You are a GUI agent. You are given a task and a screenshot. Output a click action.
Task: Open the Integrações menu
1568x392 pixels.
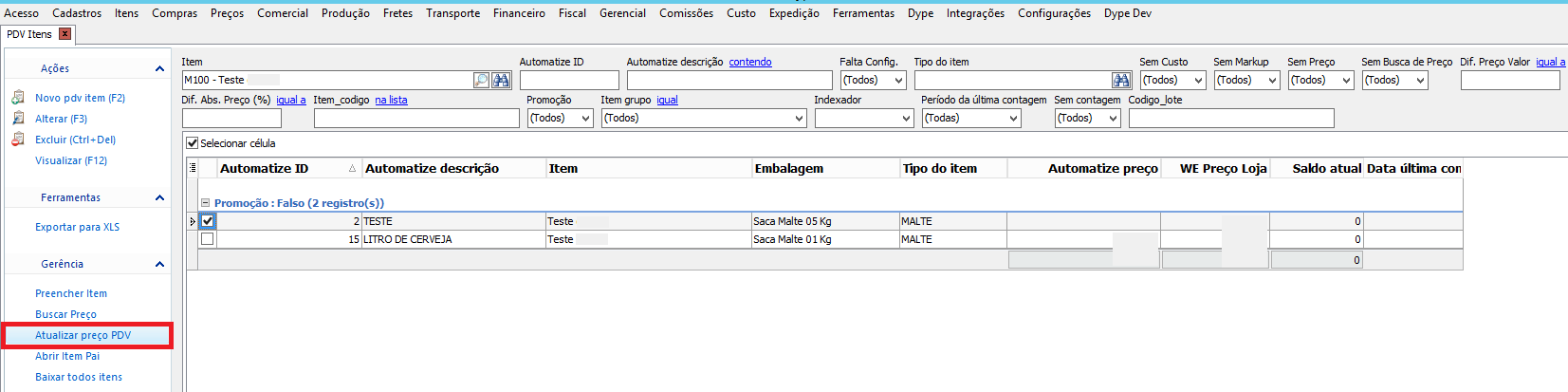(x=975, y=13)
